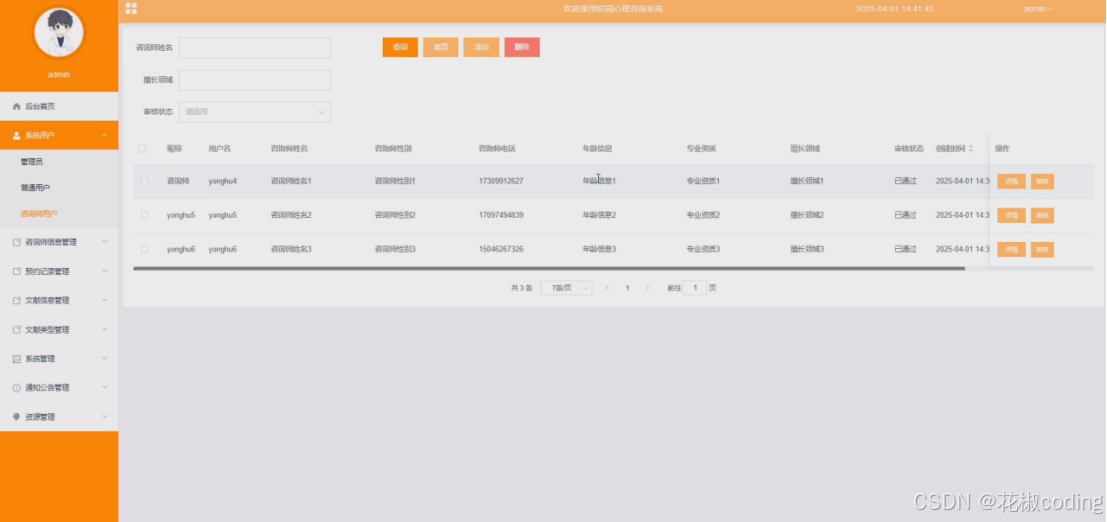Click the icon beside 咨询师信息管理
This screenshot has height=522, width=1107.
(17, 242)
